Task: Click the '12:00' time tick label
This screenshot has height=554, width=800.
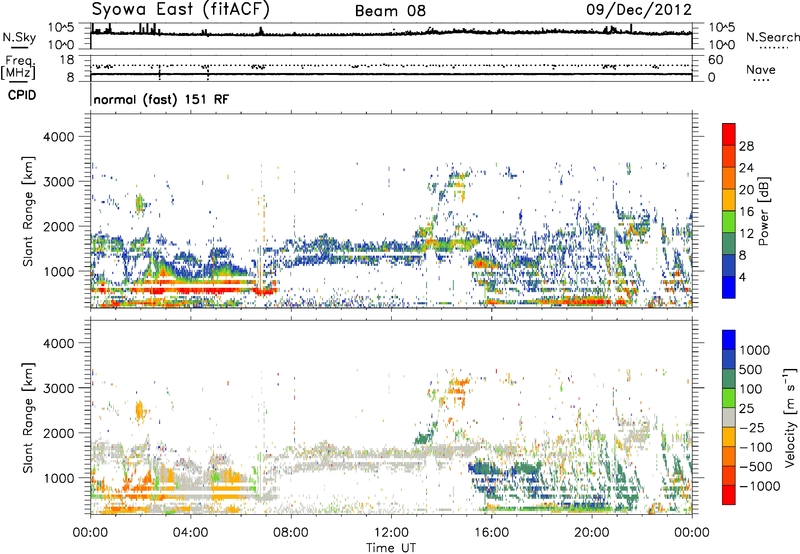Action: click(391, 533)
